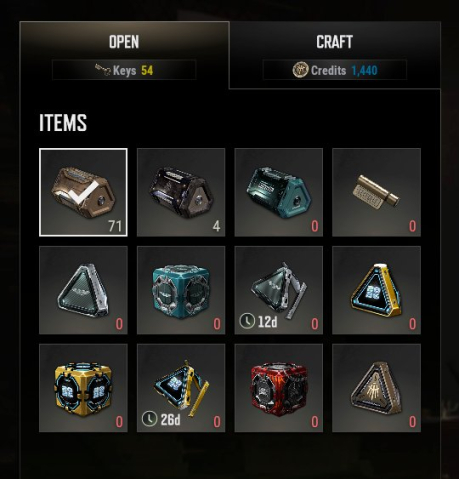Choose the red cube crate
Screen dimensions: 459x479
point(279,388)
